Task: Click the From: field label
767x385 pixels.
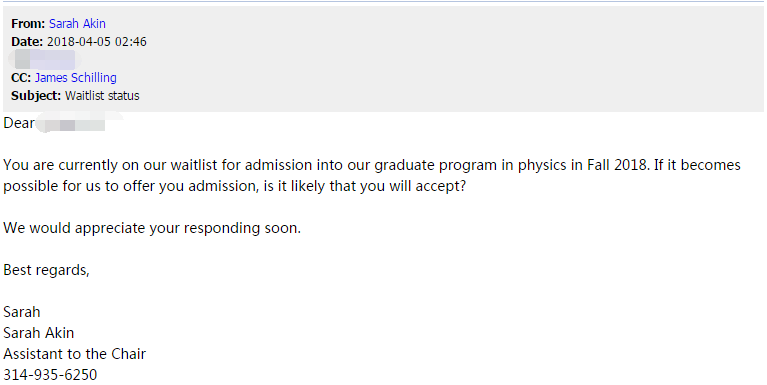Action: (28, 23)
